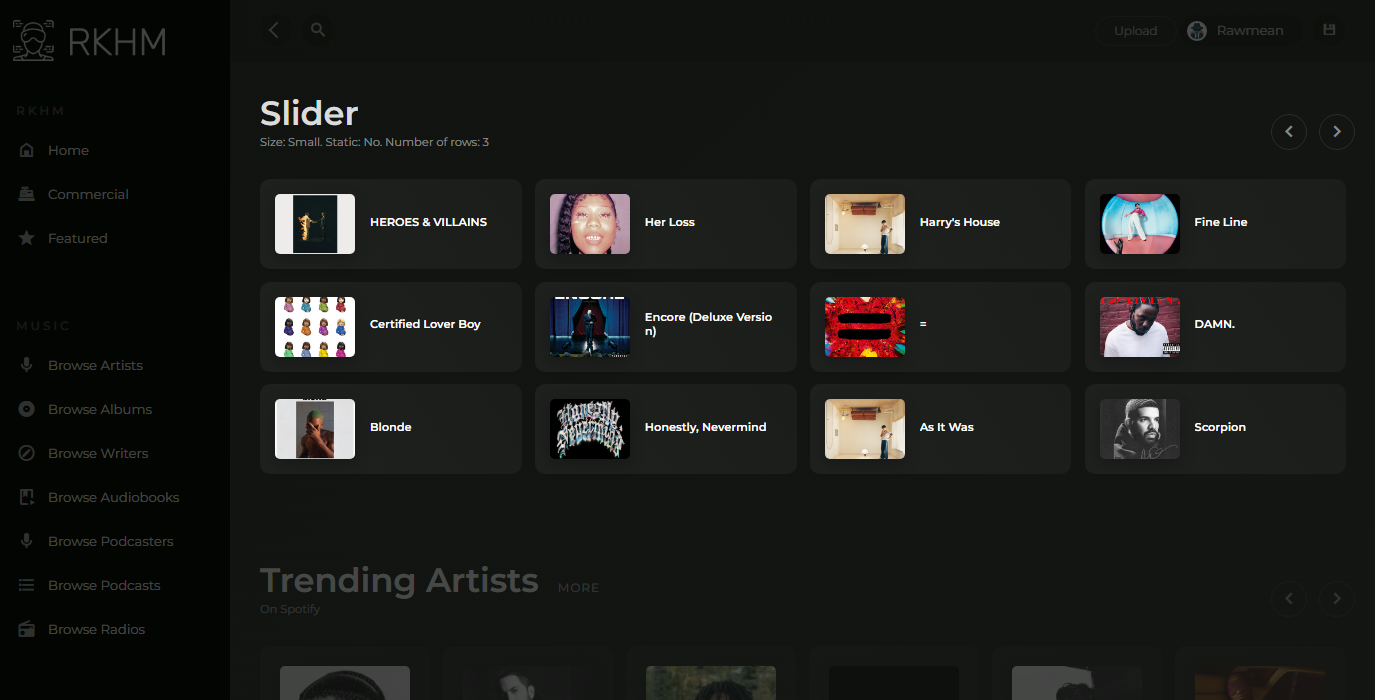Open the Commercial section
This screenshot has height=700, width=1375.
point(88,194)
